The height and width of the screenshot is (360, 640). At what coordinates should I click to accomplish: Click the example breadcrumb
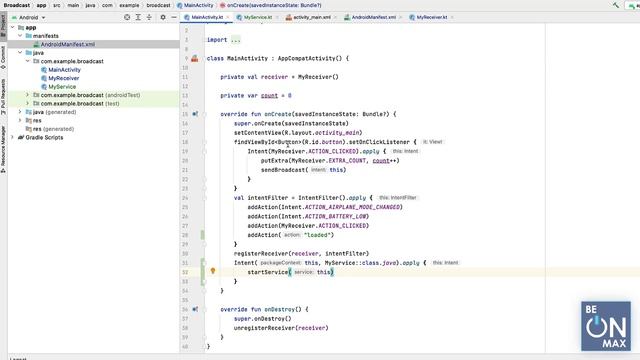point(129,5)
